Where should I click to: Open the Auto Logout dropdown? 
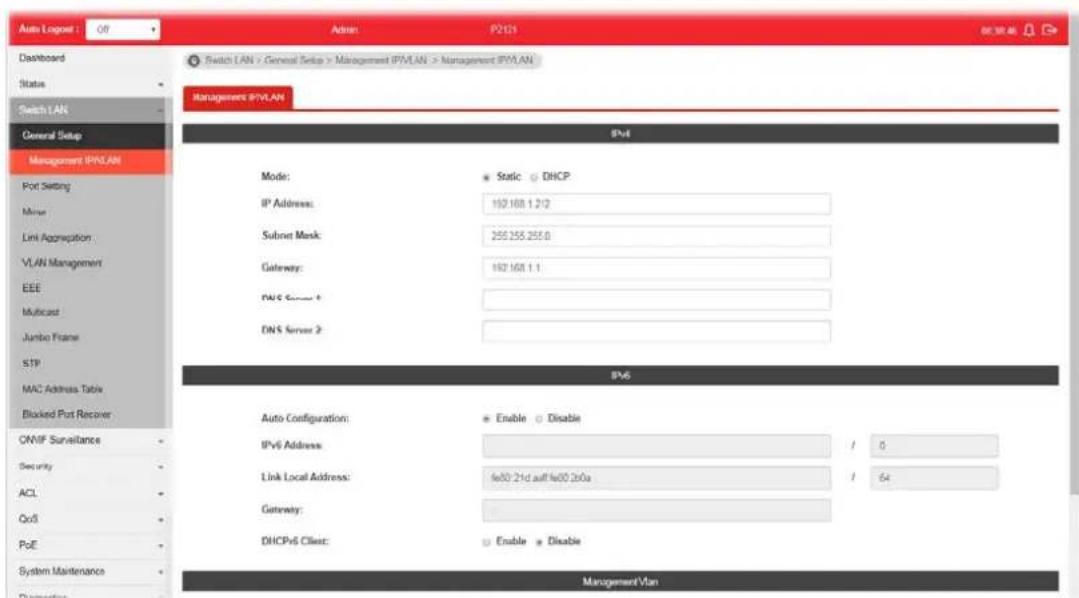pos(123,30)
